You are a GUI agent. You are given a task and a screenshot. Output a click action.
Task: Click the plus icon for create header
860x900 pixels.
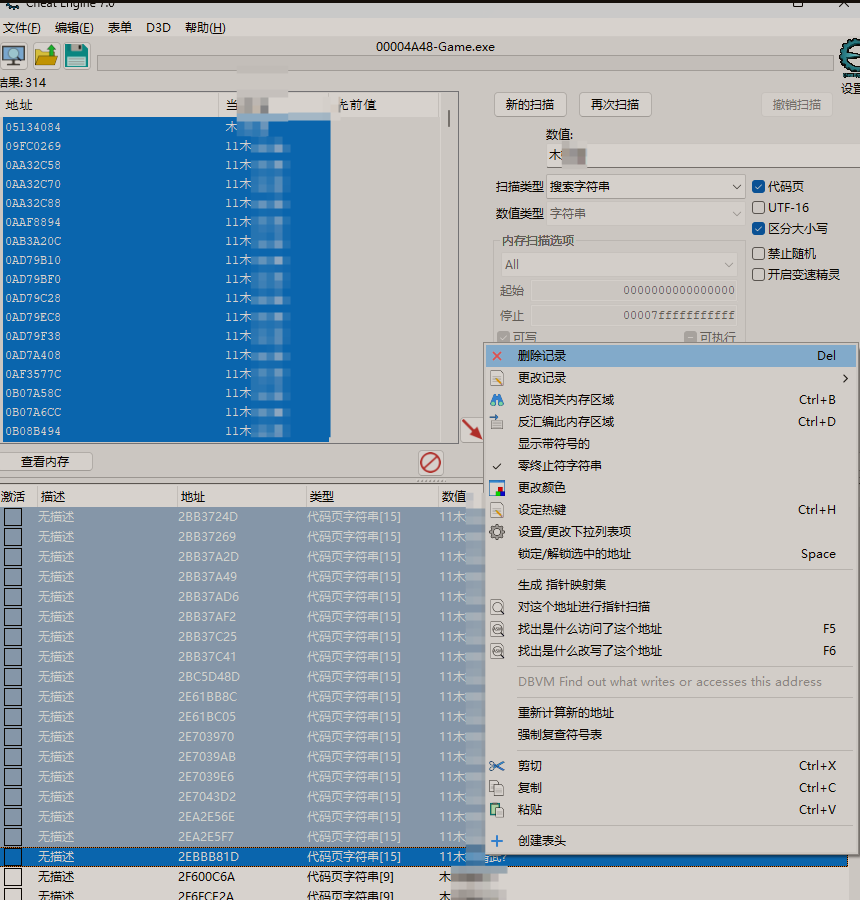click(497, 841)
